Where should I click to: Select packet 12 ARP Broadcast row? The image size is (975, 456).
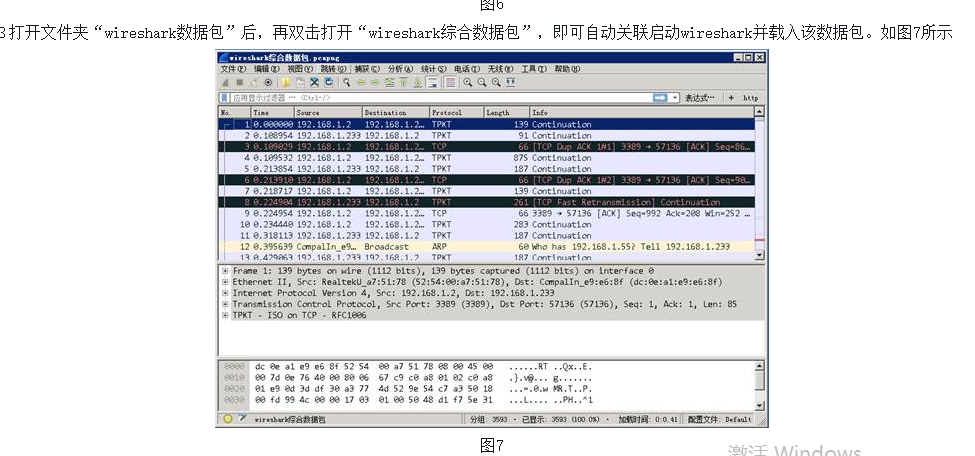(487, 247)
